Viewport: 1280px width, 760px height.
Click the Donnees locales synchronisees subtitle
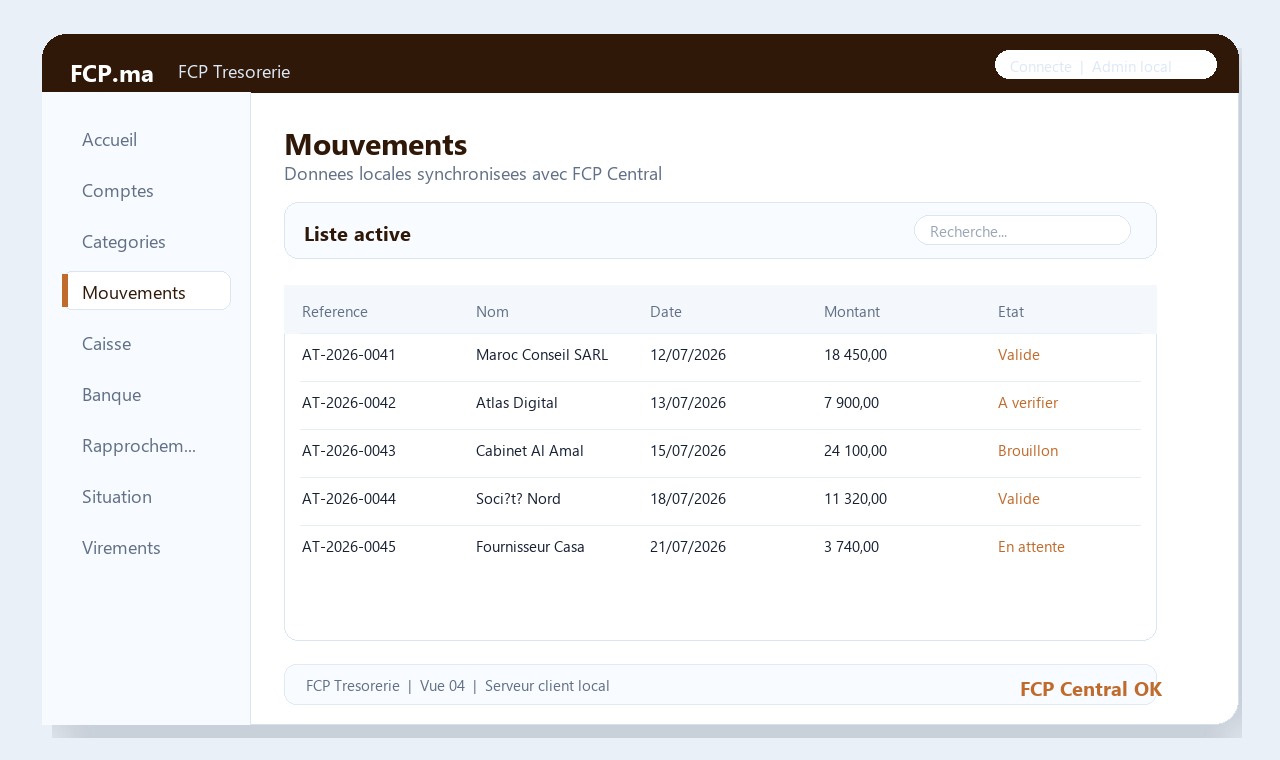[473, 174]
